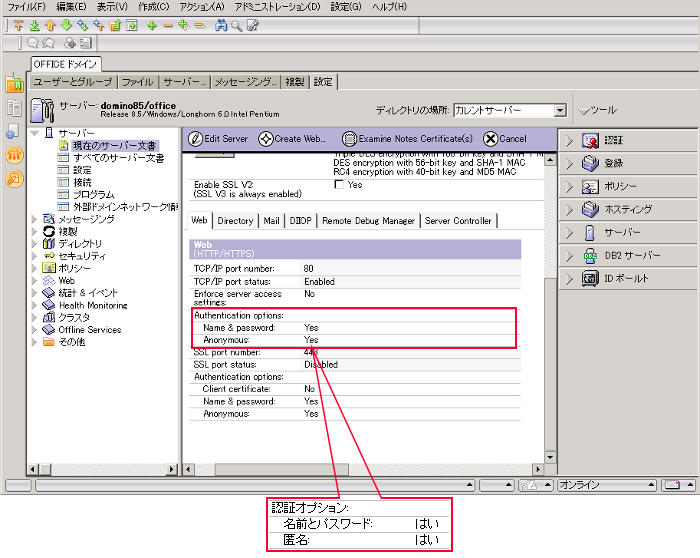Expand the 登録 tools section
Viewport: 700px width, 558px height.
(569, 164)
